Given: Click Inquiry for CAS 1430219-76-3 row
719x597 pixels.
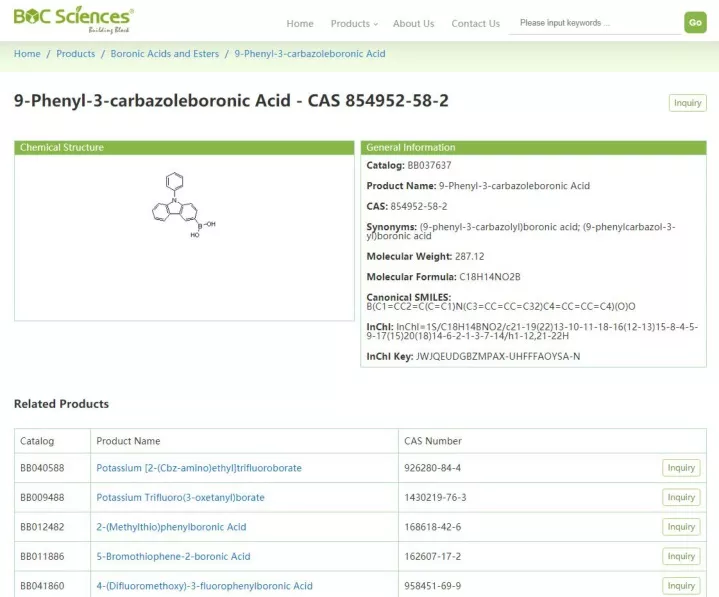Looking at the screenshot, I should pyautogui.click(x=681, y=497).
